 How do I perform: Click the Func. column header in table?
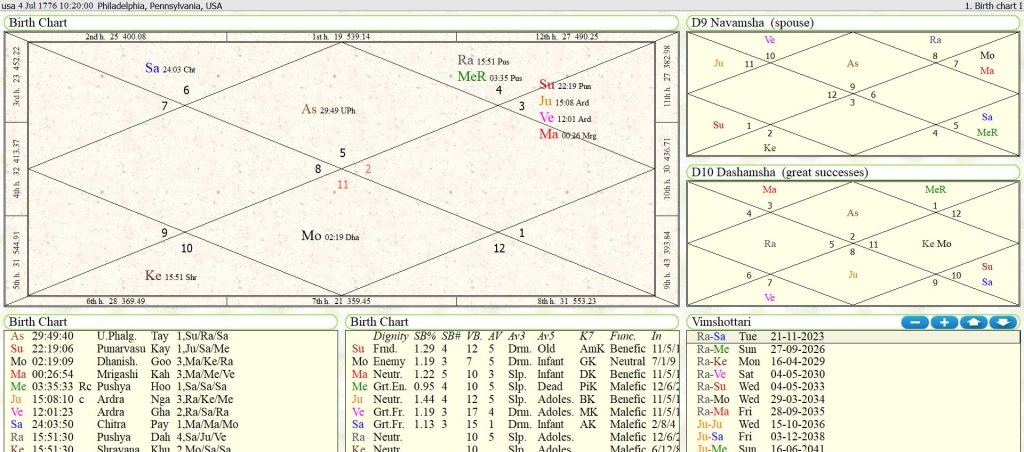click(x=622, y=336)
